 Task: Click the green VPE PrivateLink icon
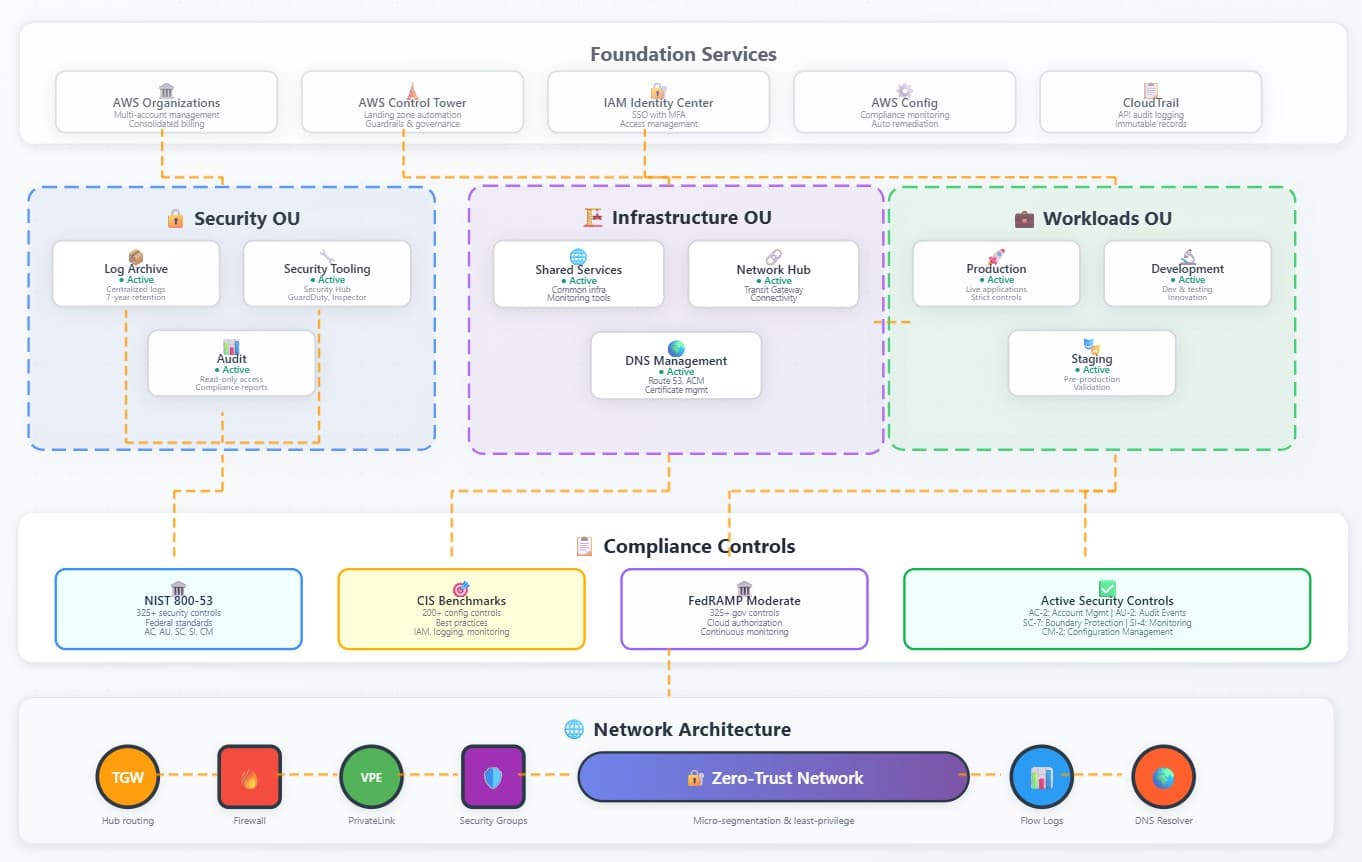[371, 777]
